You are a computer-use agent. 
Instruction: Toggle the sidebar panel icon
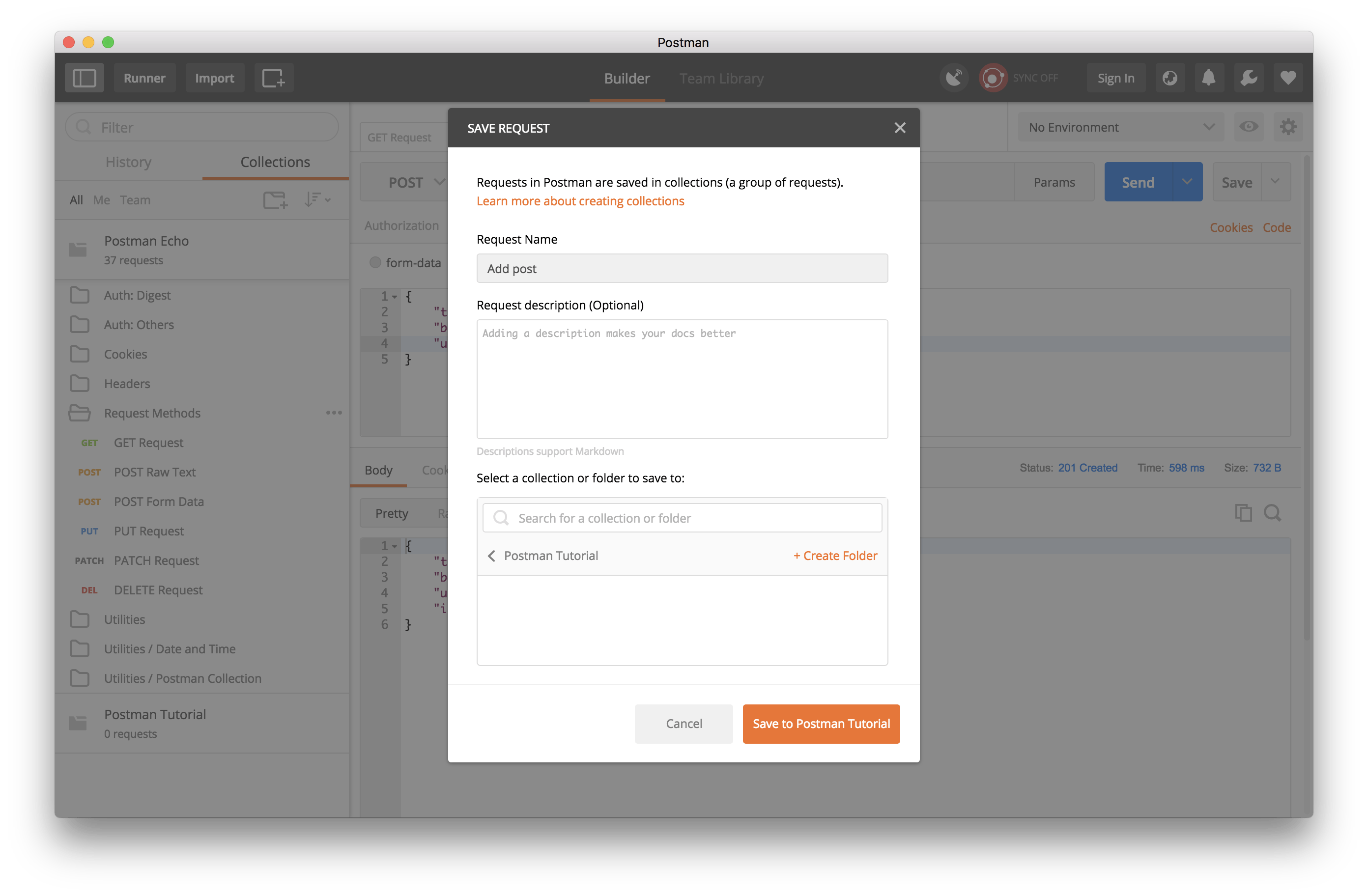pos(84,78)
